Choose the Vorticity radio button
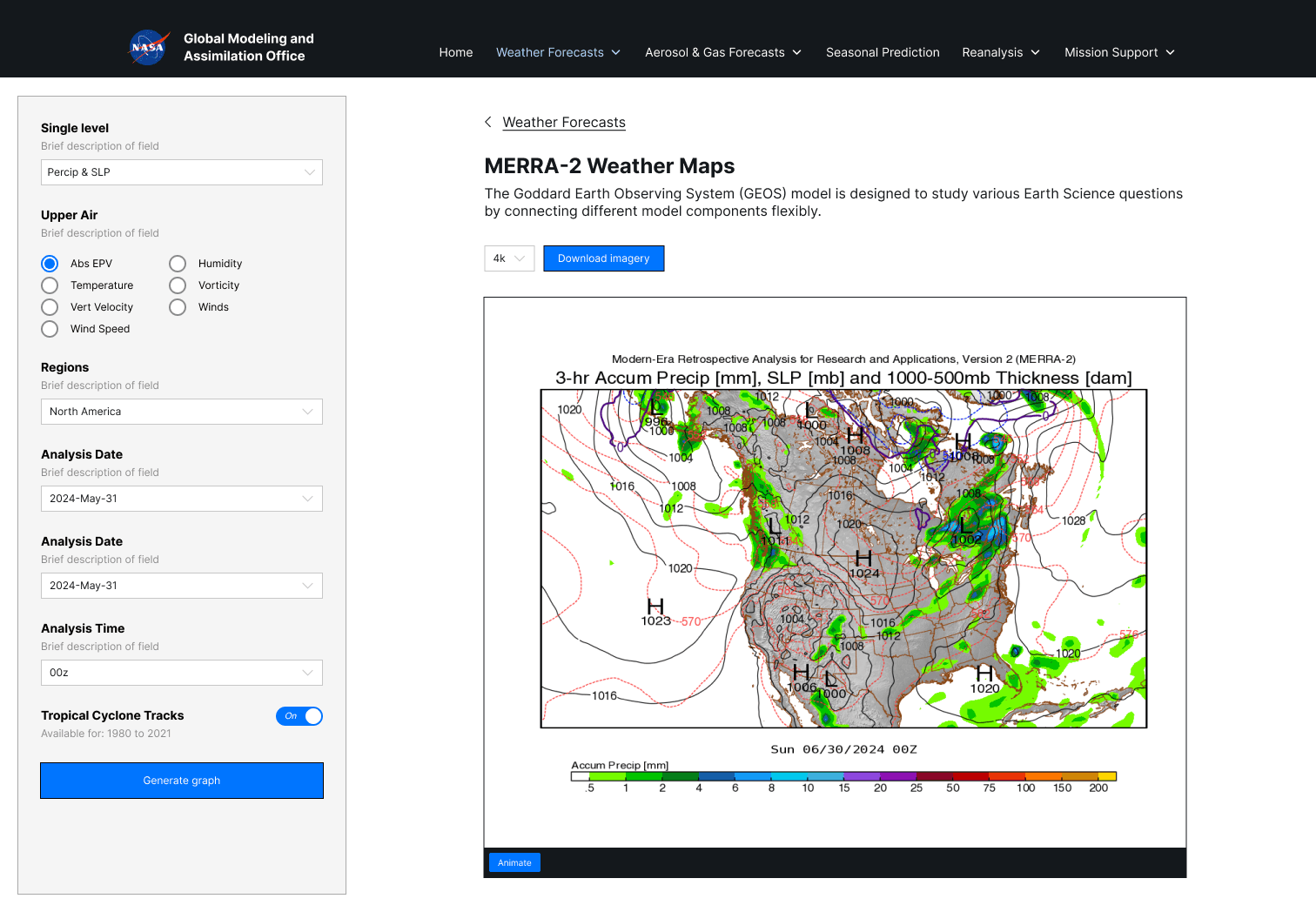 (x=178, y=285)
